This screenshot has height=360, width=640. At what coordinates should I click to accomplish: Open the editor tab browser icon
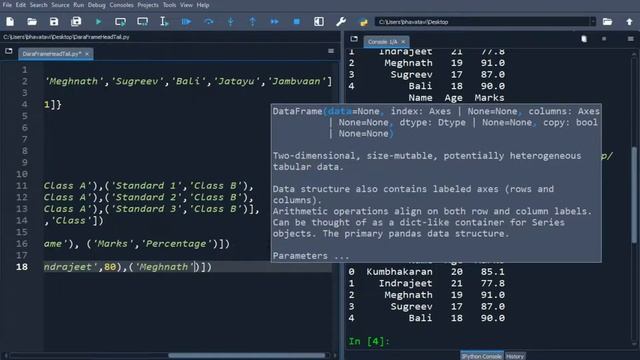(x=9, y=51)
